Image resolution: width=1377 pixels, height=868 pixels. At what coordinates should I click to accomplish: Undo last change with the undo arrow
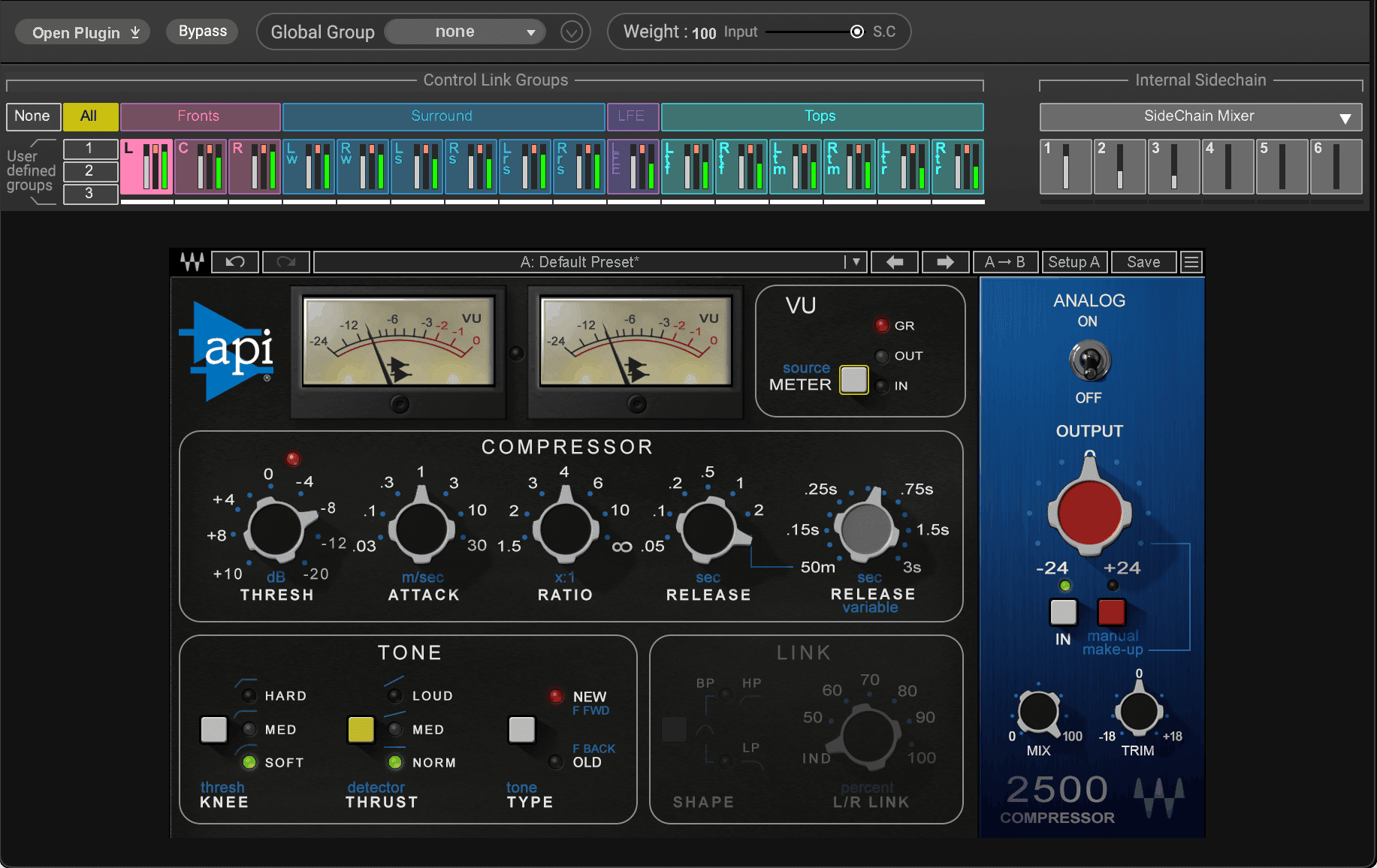pyautogui.click(x=234, y=261)
